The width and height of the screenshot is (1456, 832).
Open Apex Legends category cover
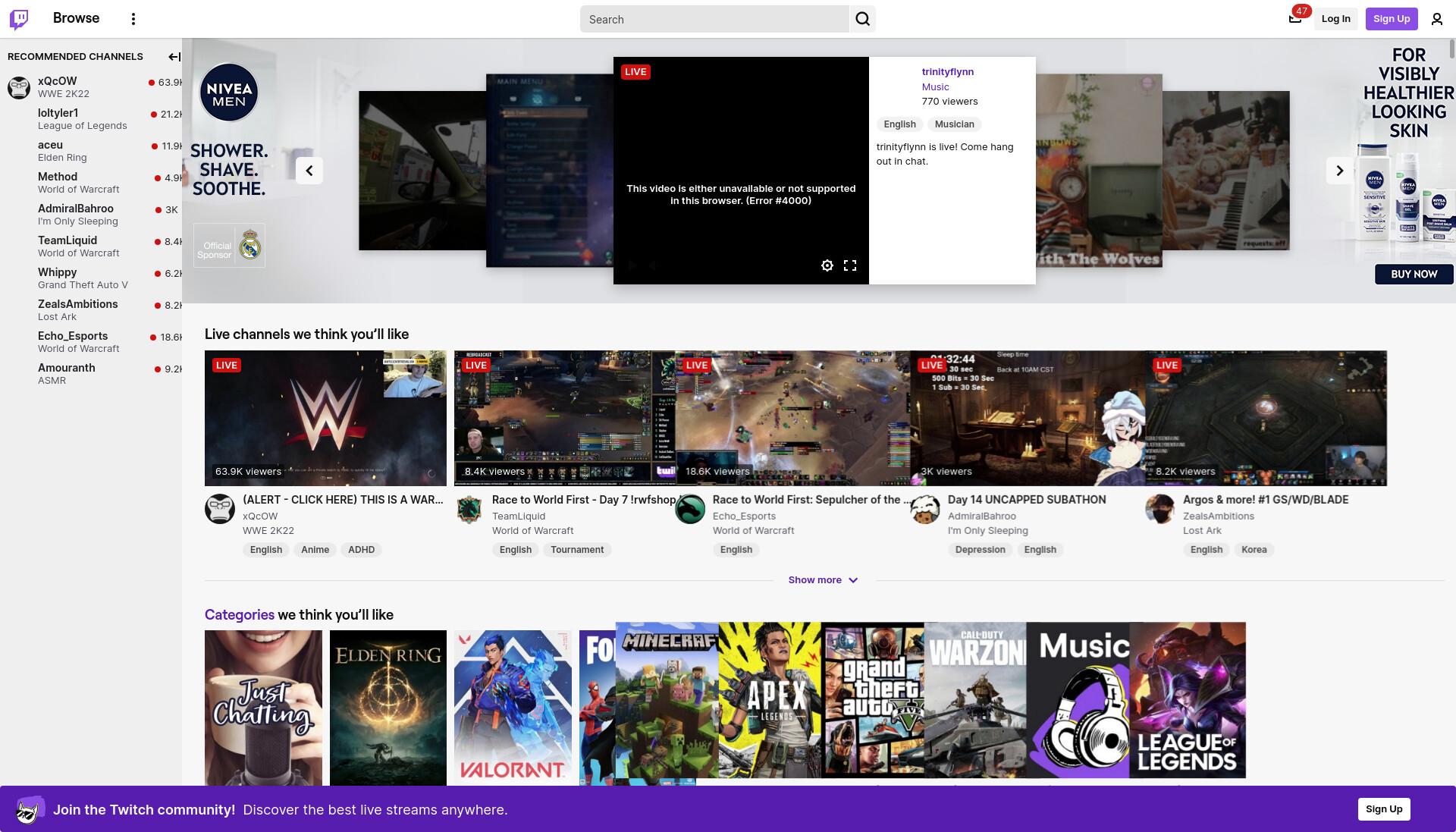(770, 701)
